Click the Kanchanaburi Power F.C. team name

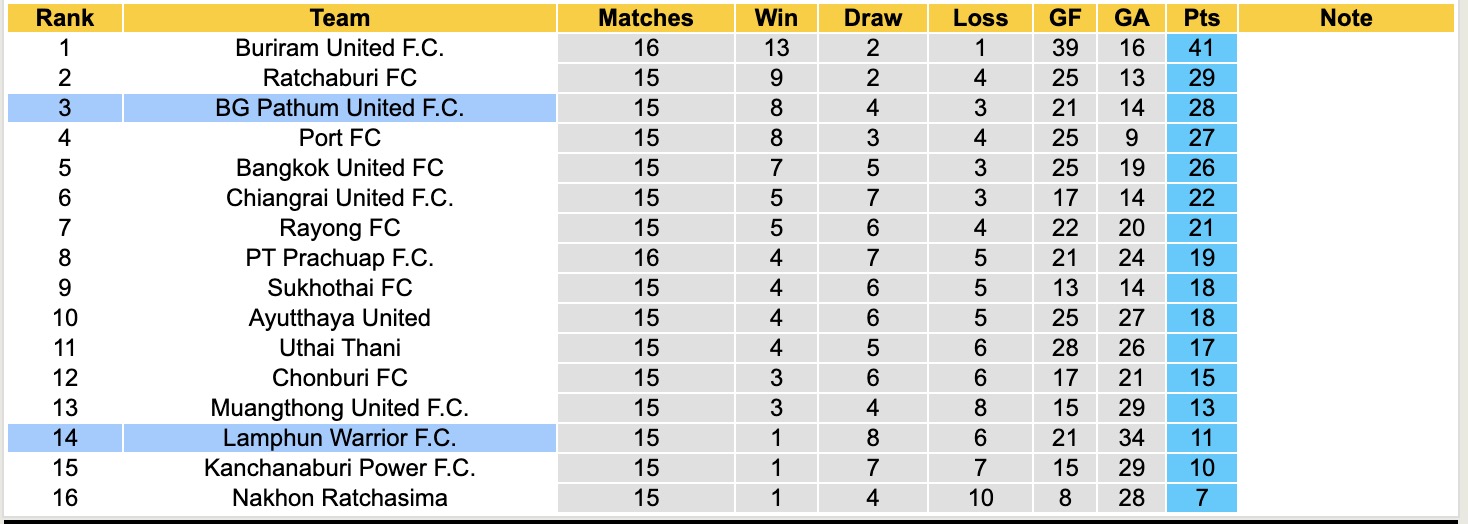pyautogui.click(x=339, y=468)
